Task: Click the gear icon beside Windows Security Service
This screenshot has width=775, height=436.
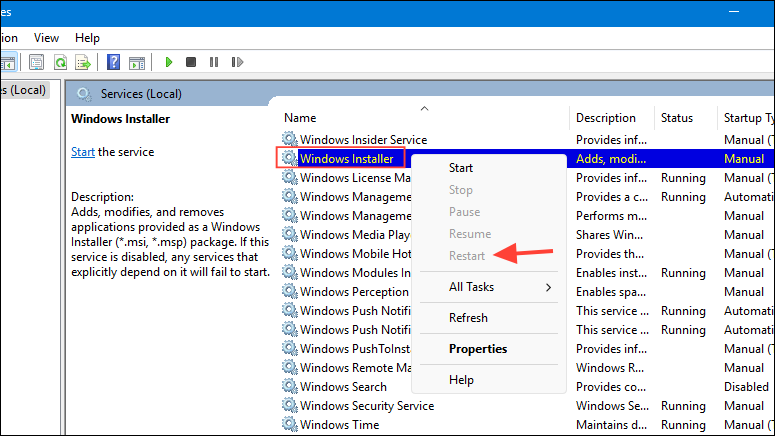Action: coord(290,405)
